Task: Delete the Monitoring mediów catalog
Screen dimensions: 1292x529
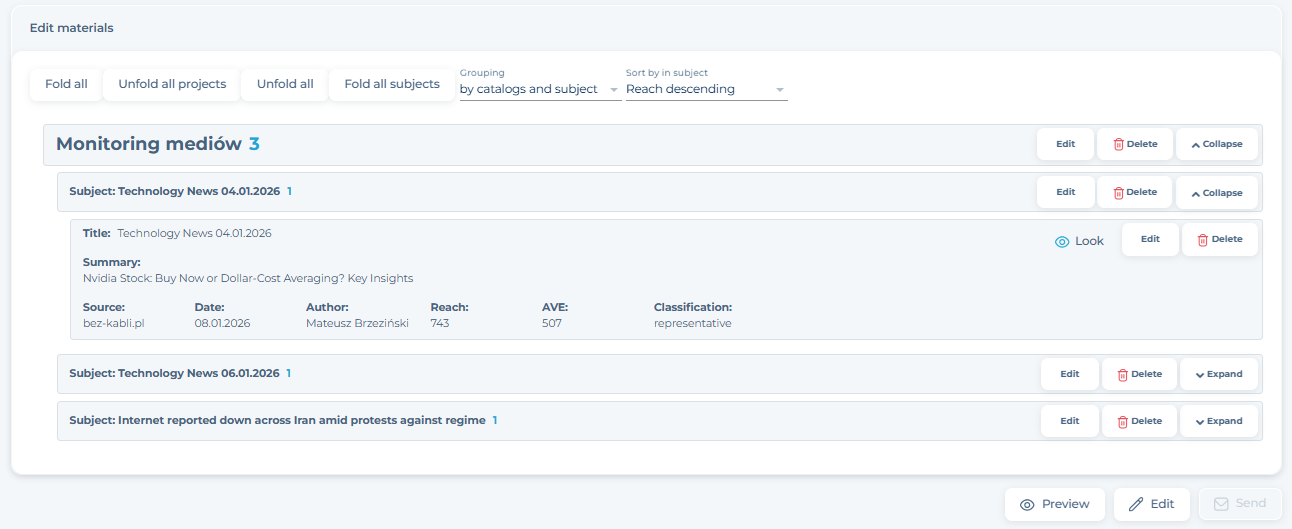Action: 1134,144
